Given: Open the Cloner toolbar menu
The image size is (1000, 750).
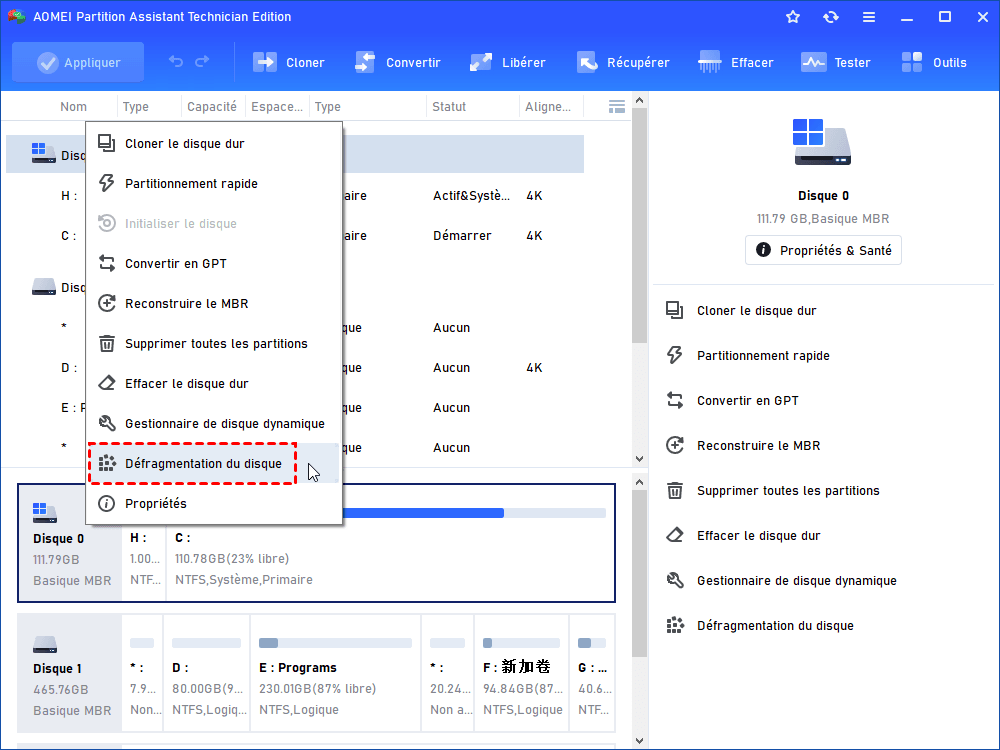Looking at the screenshot, I should (x=289, y=62).
